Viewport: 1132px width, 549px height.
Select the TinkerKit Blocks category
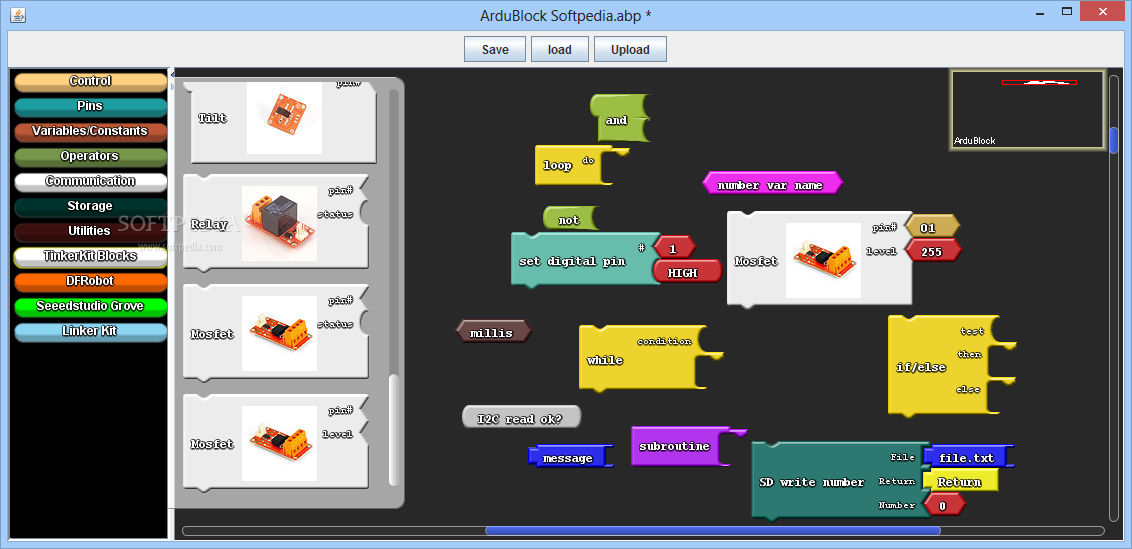click(90, 256)
